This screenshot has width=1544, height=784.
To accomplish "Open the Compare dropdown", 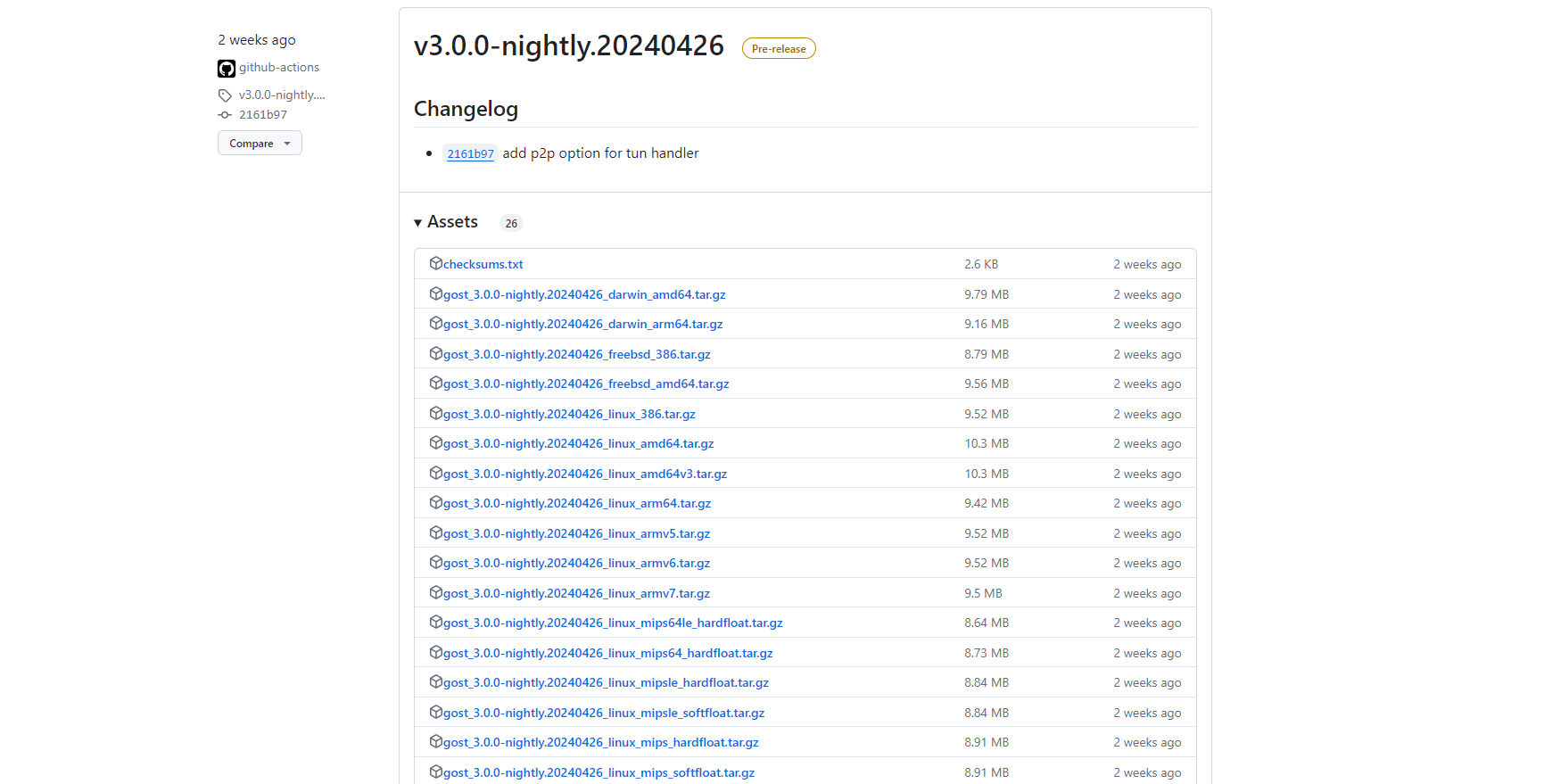I will coord(260,143).
